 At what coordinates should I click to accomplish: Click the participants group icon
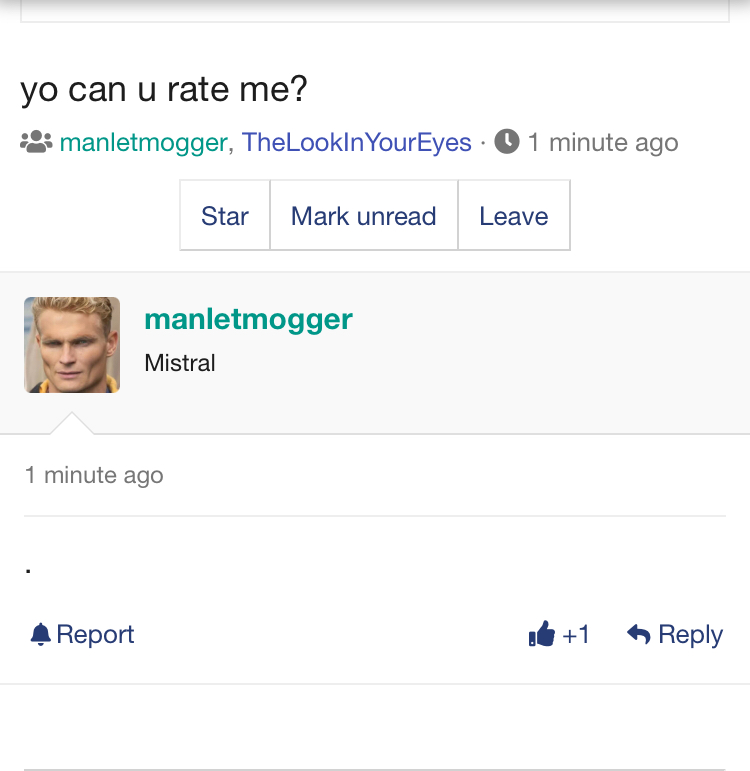coord(36,142)
